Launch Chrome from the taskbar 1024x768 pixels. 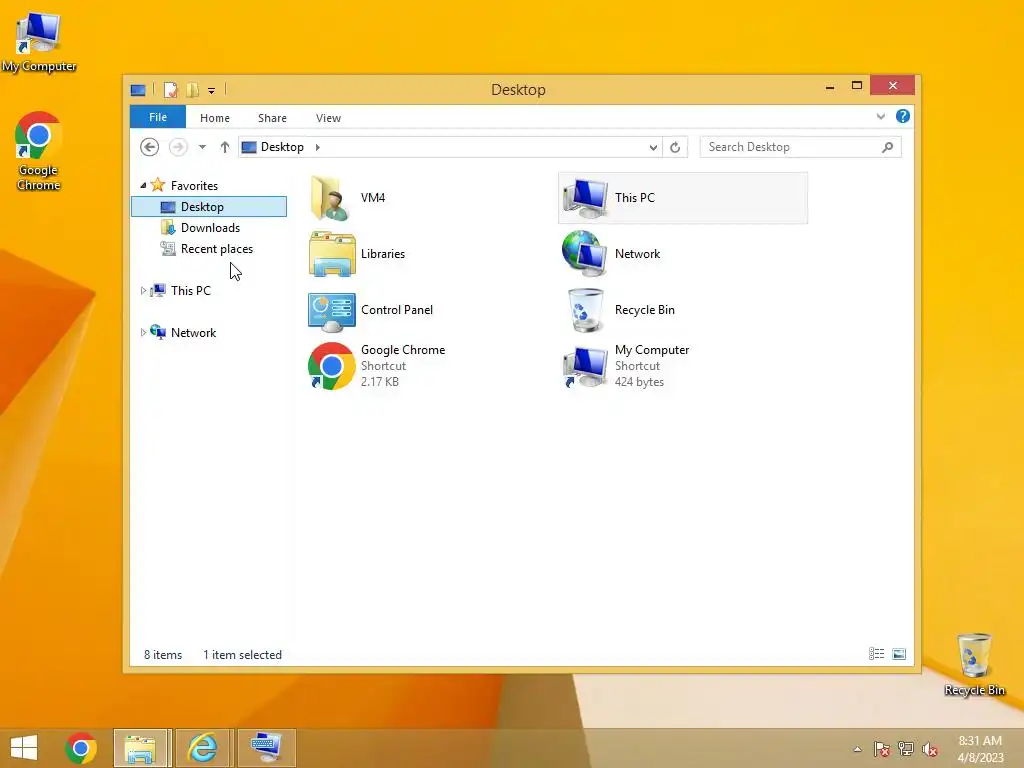click(x=81, y=748)
